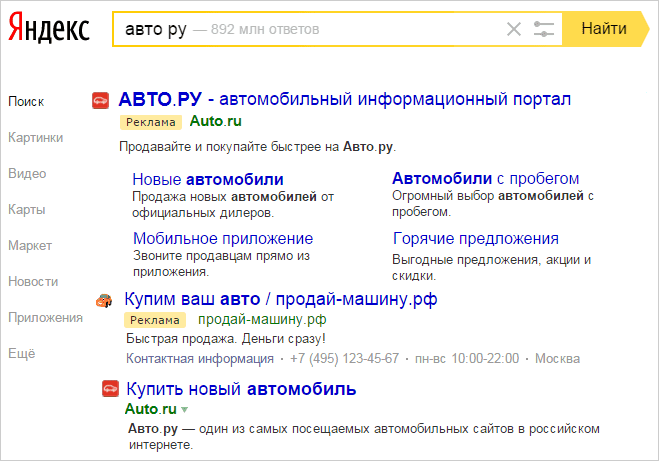Click the orange car favicon of продай-машину.рф
Image resolution: width=659 pixels, height=461 pixels.
[x=104, y=300]
